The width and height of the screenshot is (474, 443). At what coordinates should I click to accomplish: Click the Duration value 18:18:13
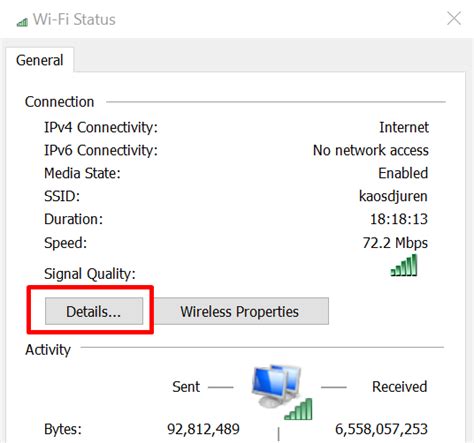tap(399, 219)
